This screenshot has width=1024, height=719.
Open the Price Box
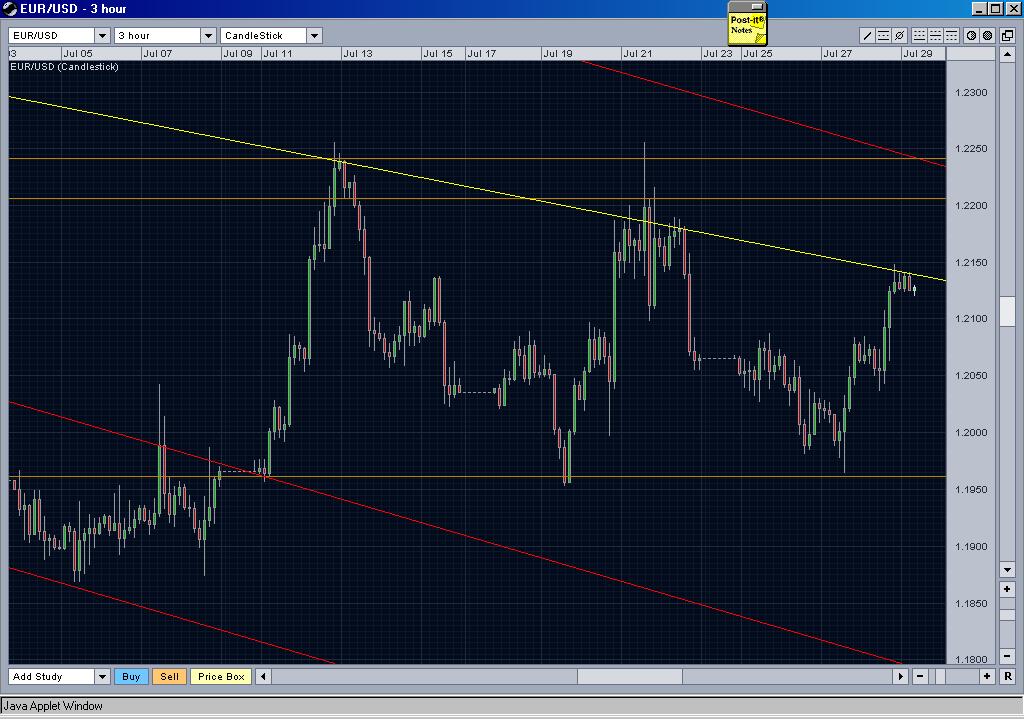point(220,676)
